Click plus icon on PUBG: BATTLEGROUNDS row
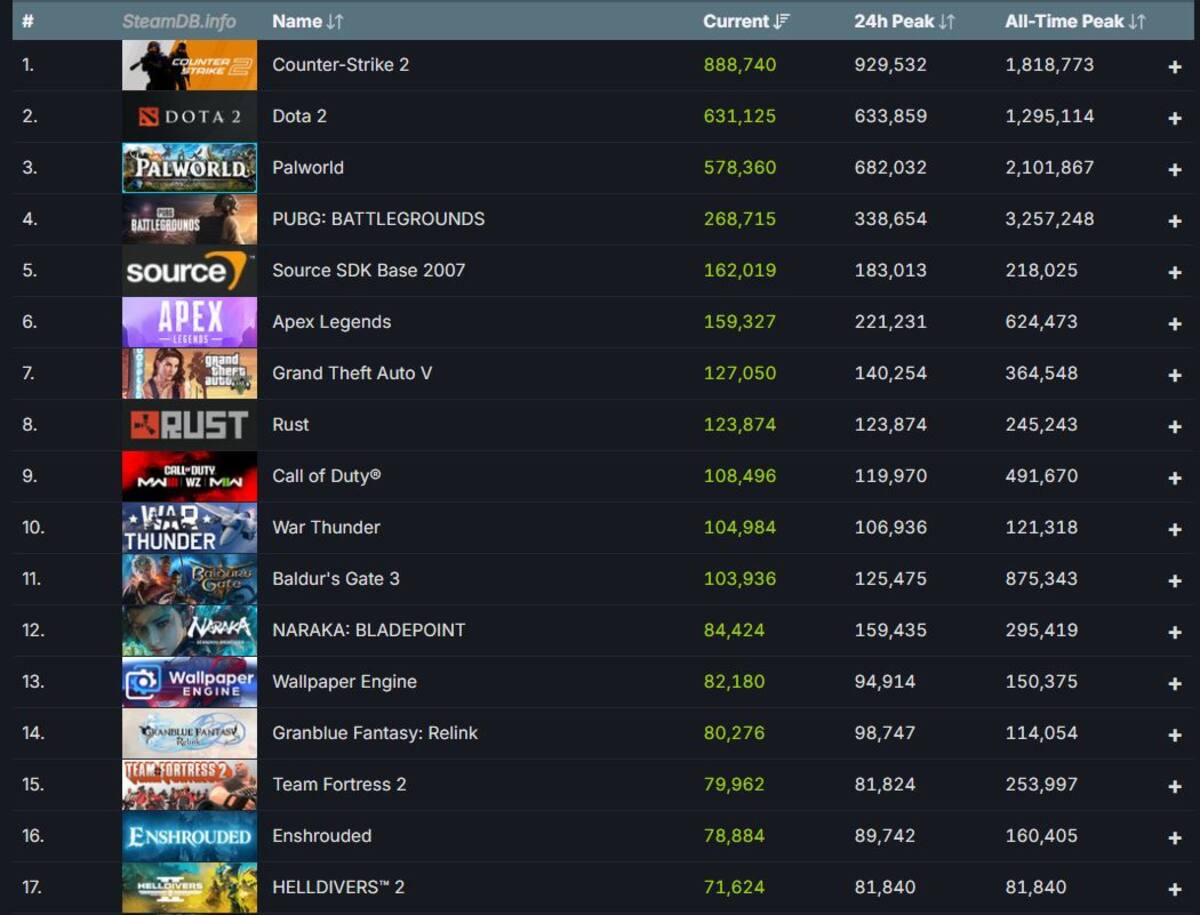This screenshot has height=915, width=1200. tap(1175, 220)
